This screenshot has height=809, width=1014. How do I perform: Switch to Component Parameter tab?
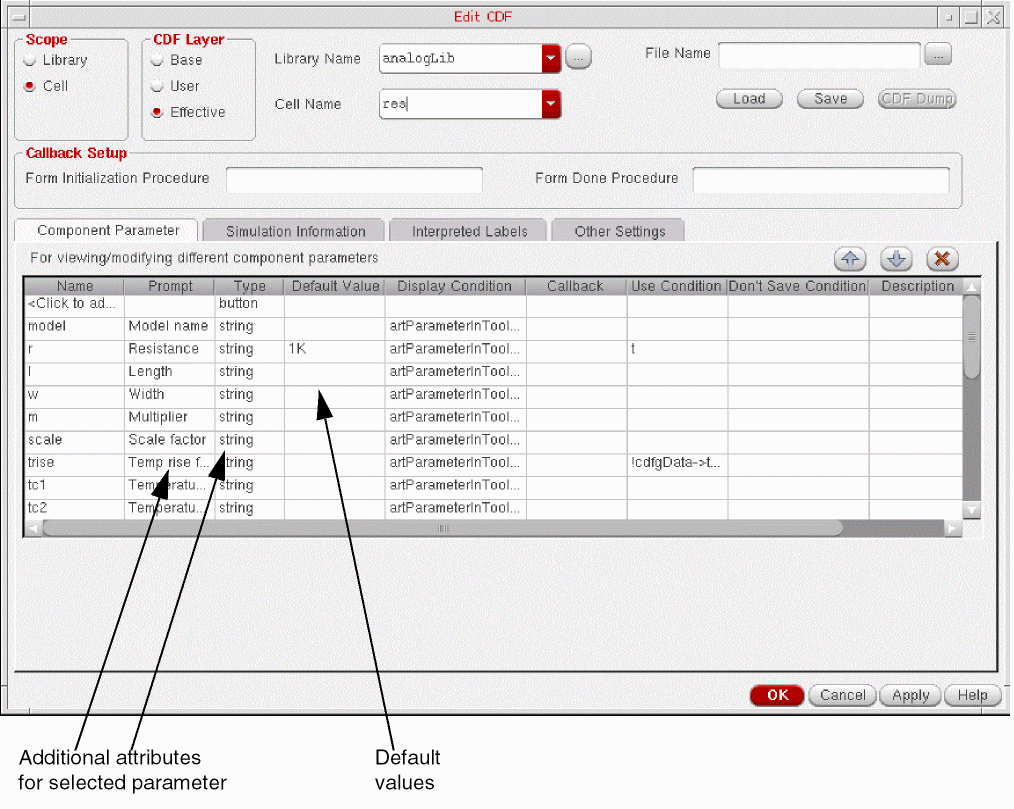[x=108, y=230]
